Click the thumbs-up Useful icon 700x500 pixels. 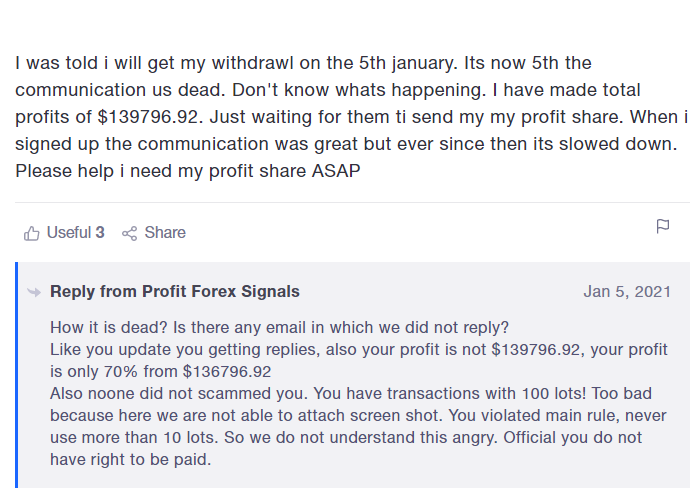pyautogui.click(x=31, y=233)
